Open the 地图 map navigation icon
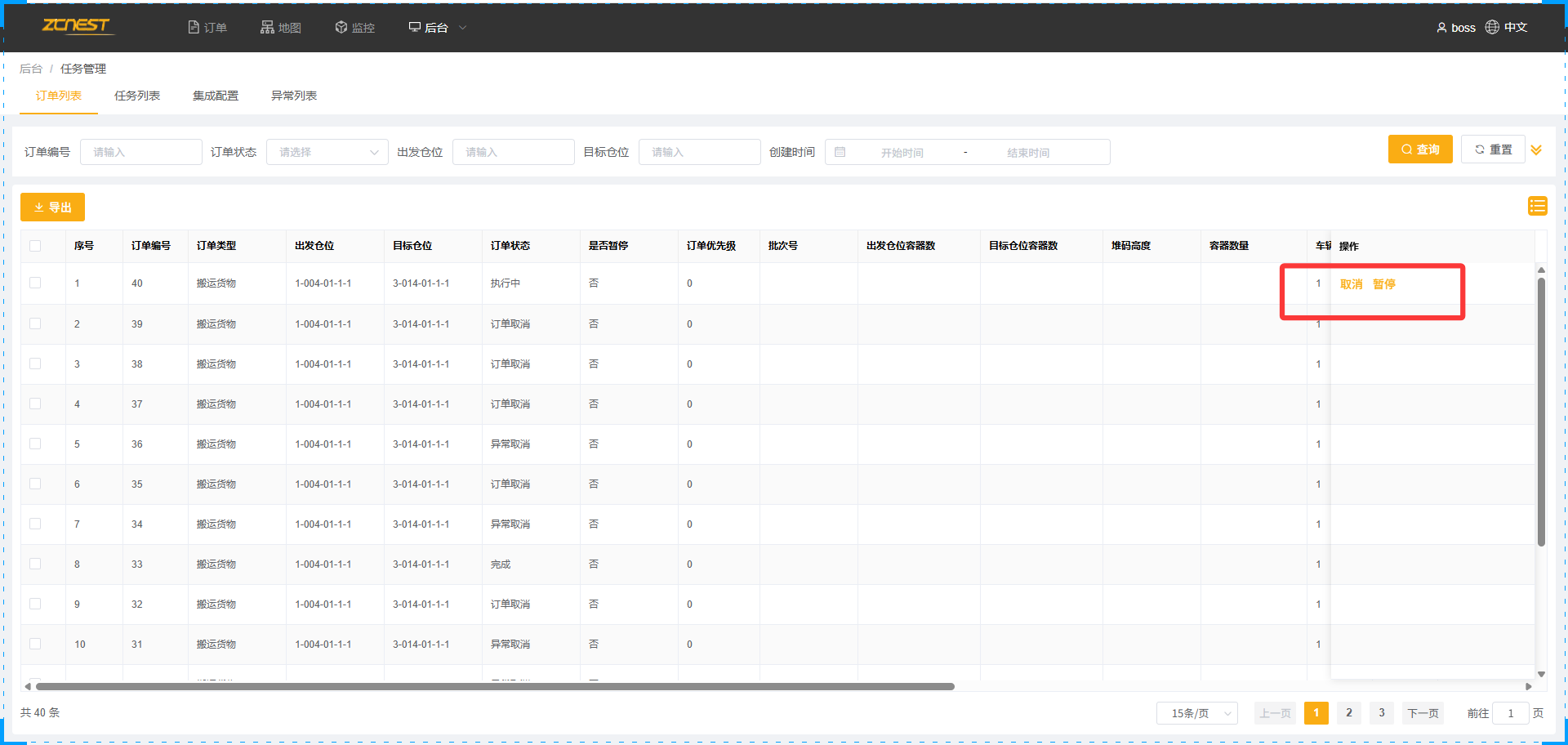The height and width of the screenshot is (745, 1568). (267, 28)
